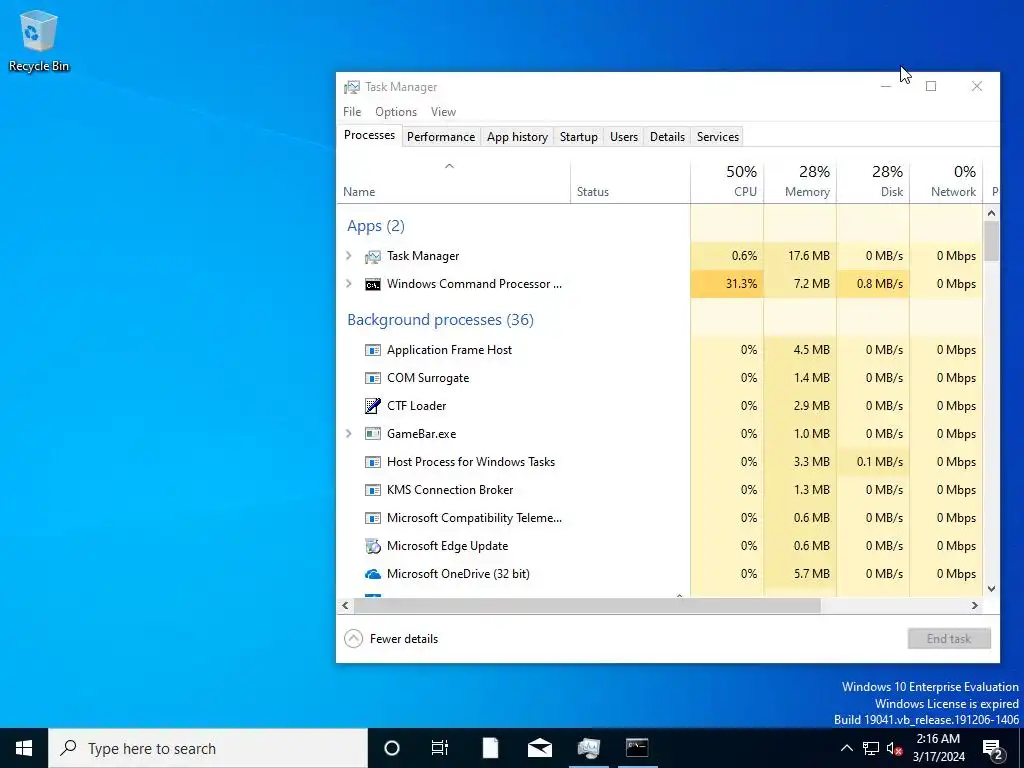Expand the GameBar.exe process group
Image resolution: width=1024 pixels, height=768 pixels.
pos(349,434)
